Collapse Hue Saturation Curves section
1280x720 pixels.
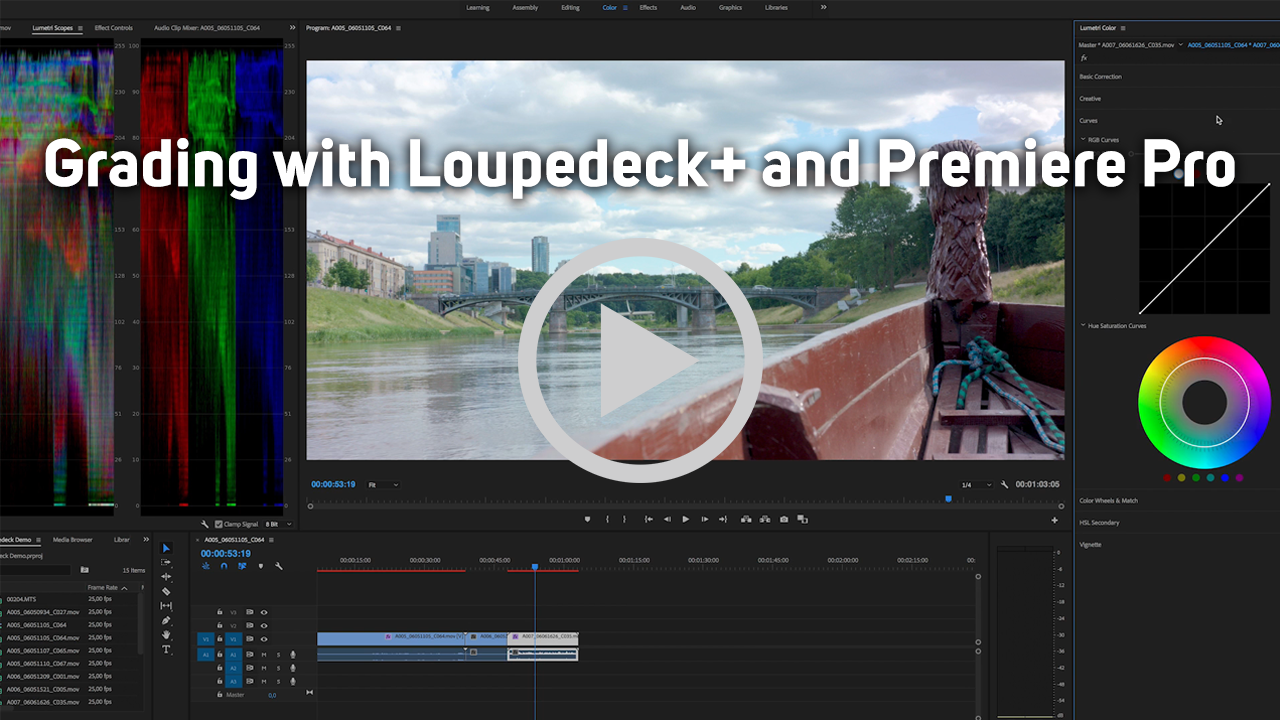(x=1083, y=326)
